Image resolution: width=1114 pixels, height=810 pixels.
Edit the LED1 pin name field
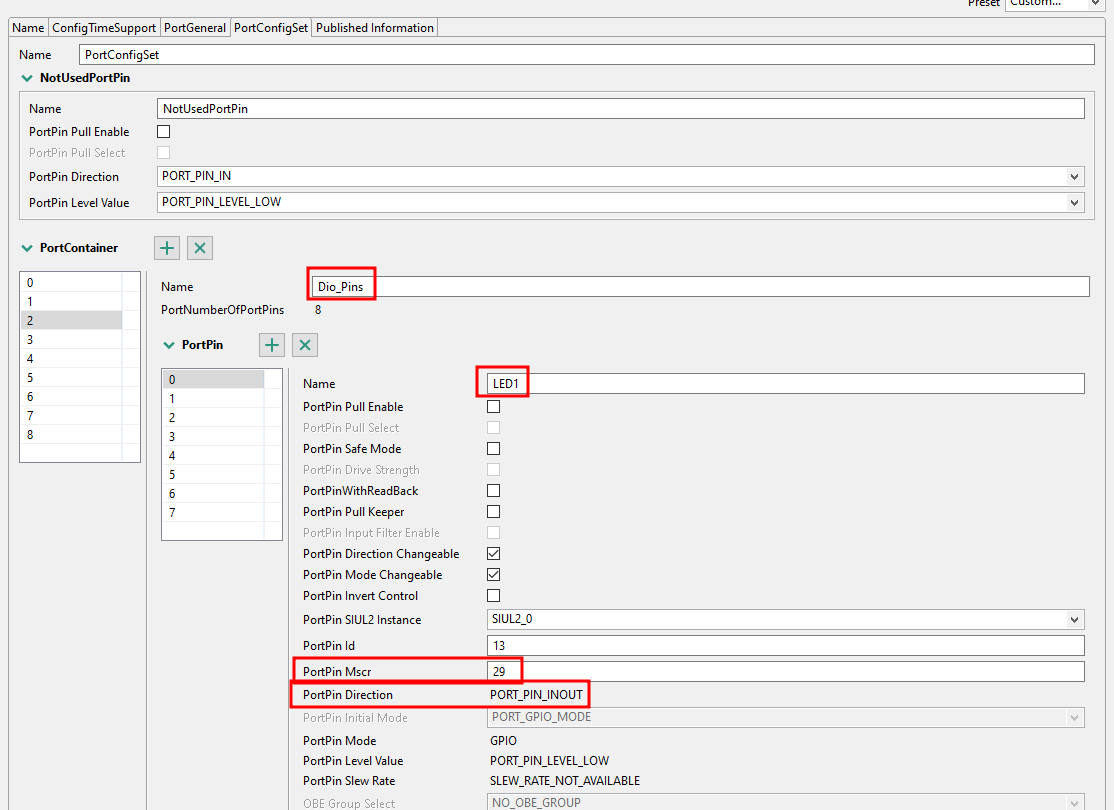(x=786, y=384)
